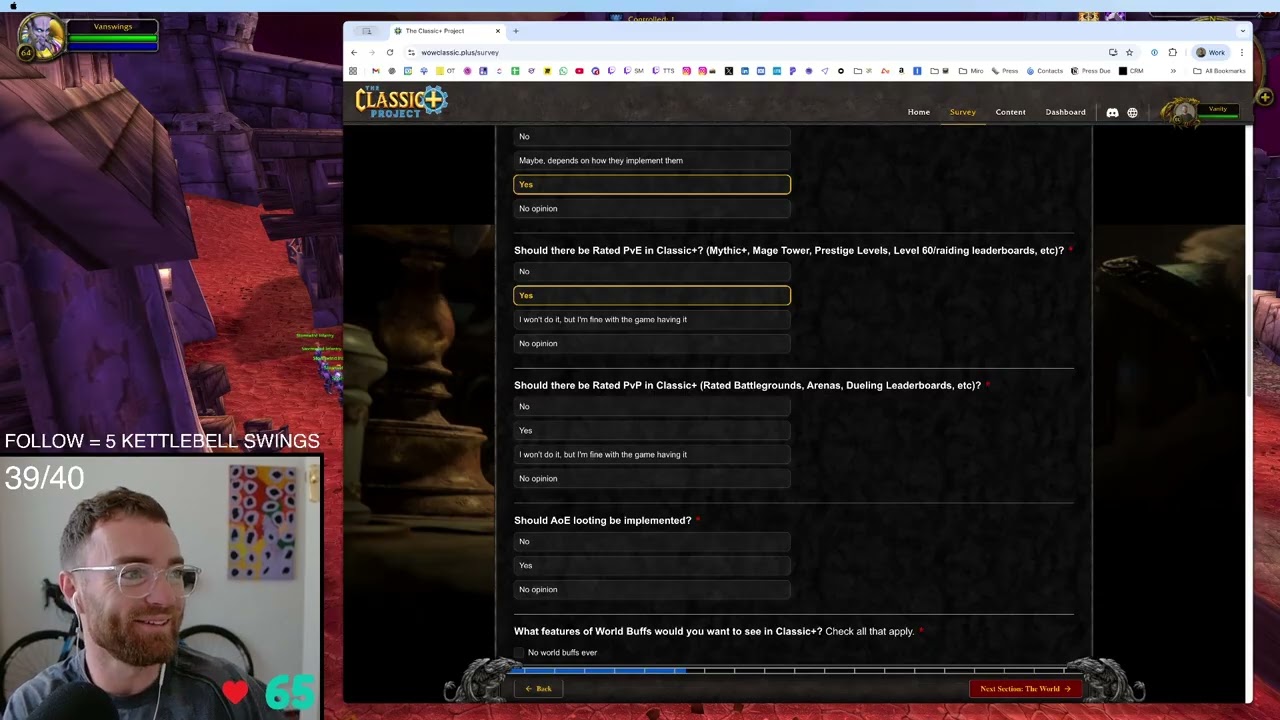Reload the survey page
The width and height of the screenshot is (1280, 720).
click(x=390, y=52)
